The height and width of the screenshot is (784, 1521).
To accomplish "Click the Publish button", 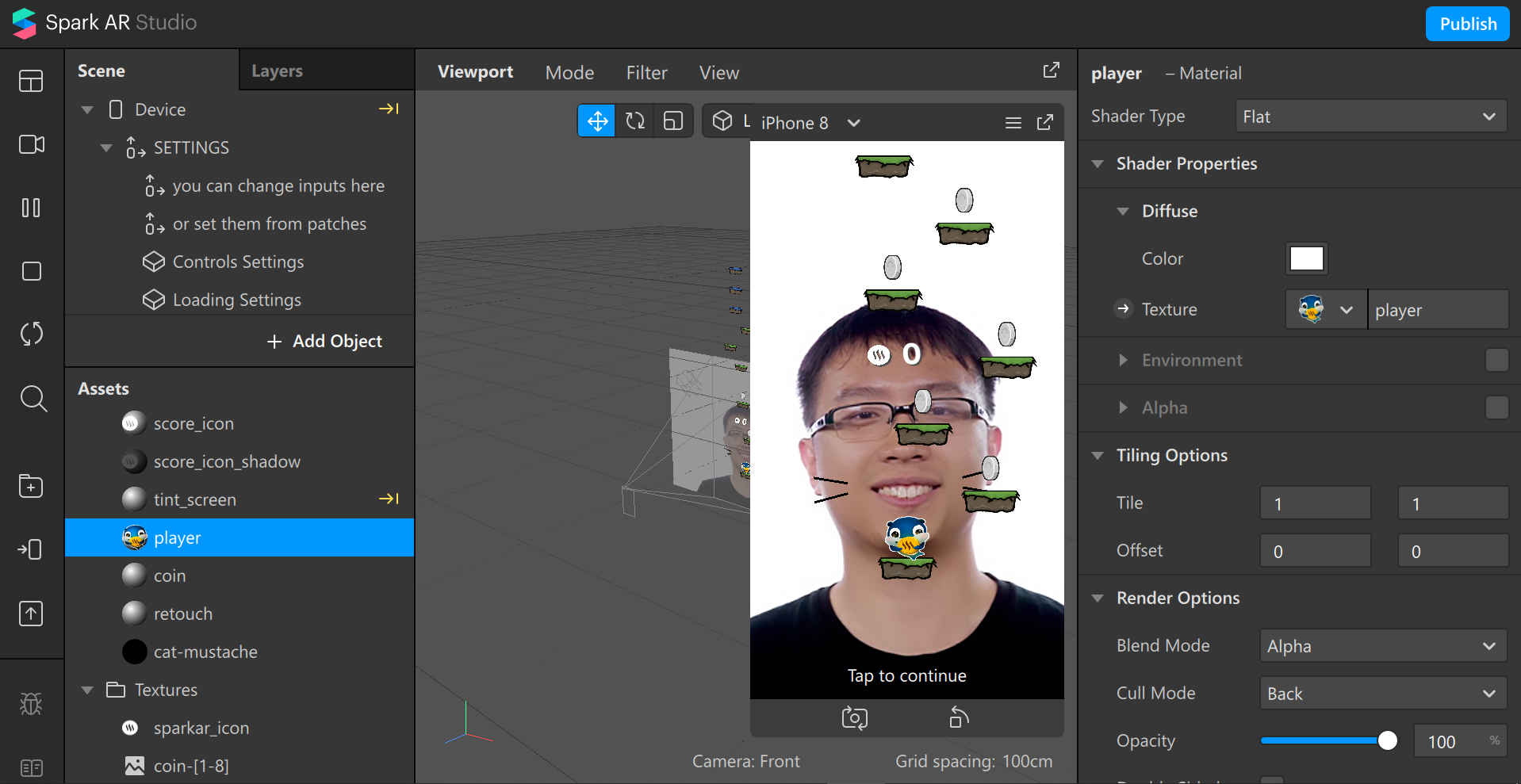I will coord(1467,24).
